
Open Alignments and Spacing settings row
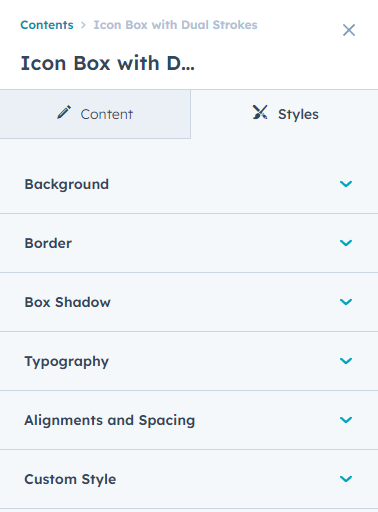coord(189,420)
